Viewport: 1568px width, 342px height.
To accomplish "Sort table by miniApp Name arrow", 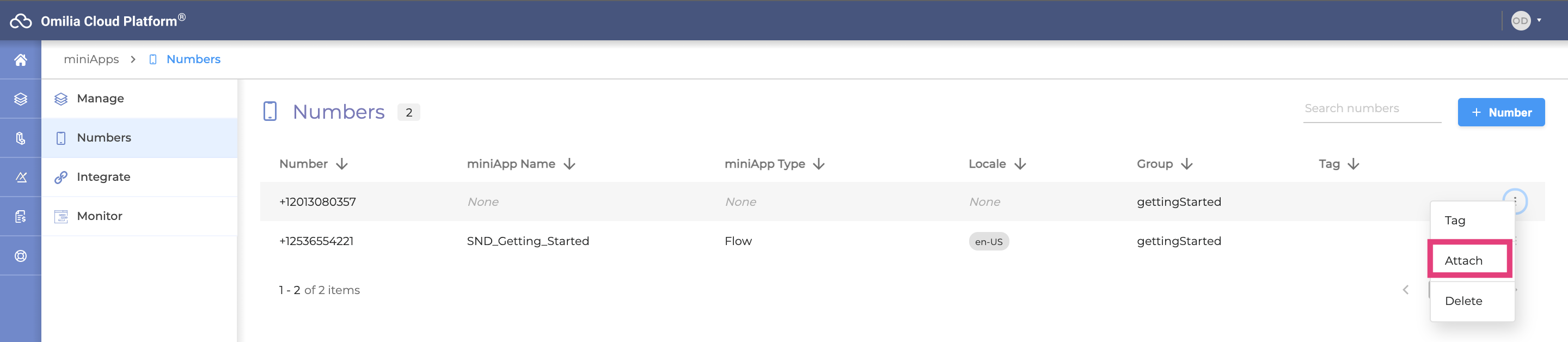I will [x=569, y=164].
